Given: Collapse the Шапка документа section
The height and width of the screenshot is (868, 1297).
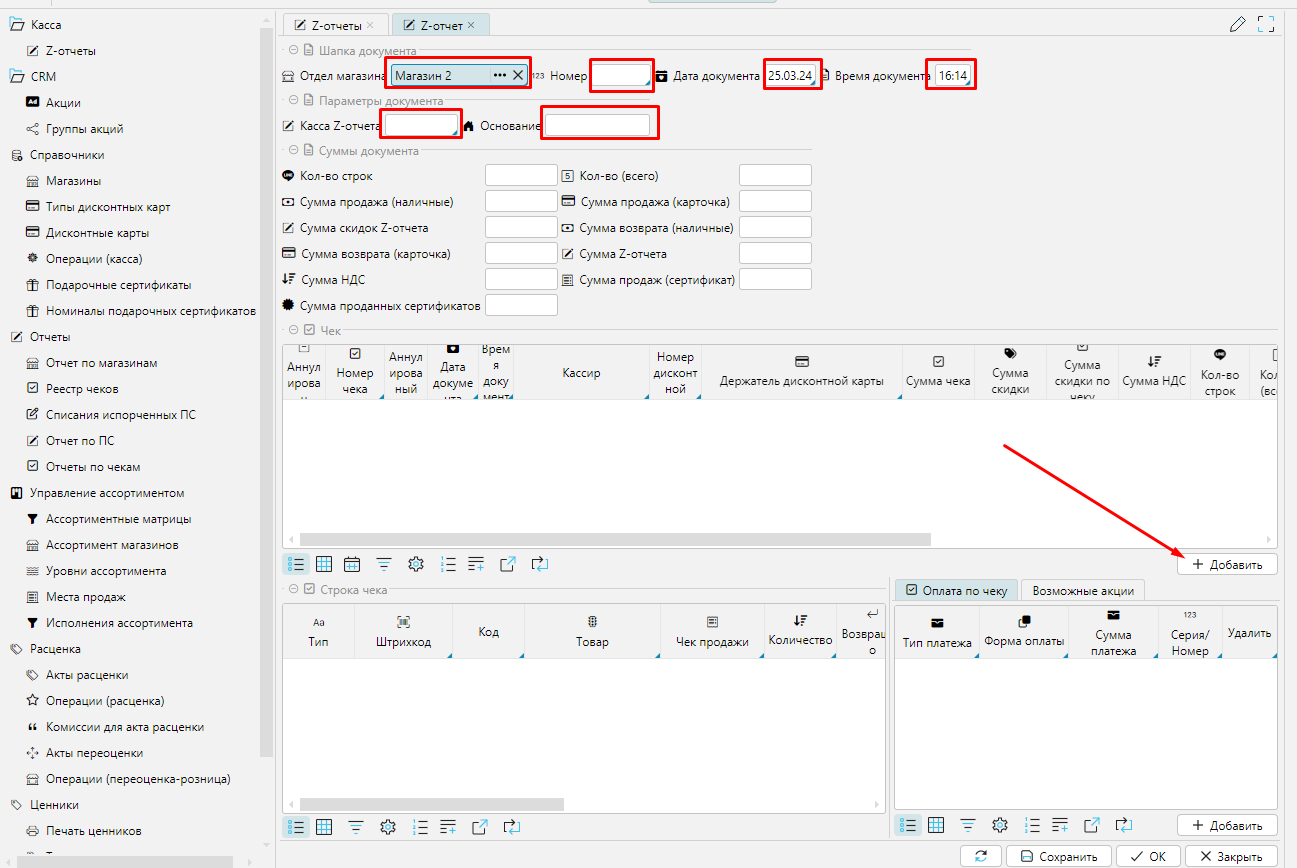Looking at the screenshot, I should tap(293, 50).
